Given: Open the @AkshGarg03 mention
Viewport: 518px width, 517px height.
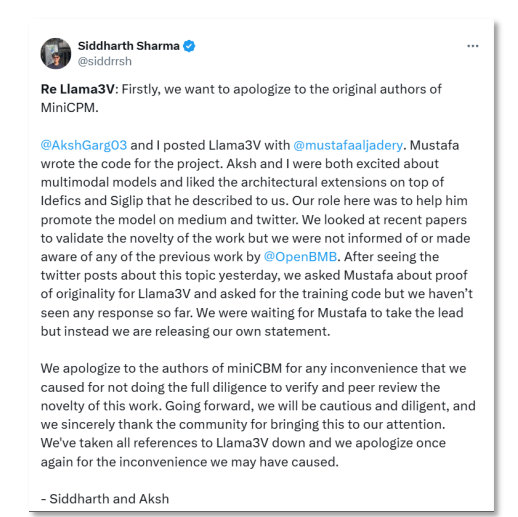Looking at the screenshot, I should coord(84,145).
